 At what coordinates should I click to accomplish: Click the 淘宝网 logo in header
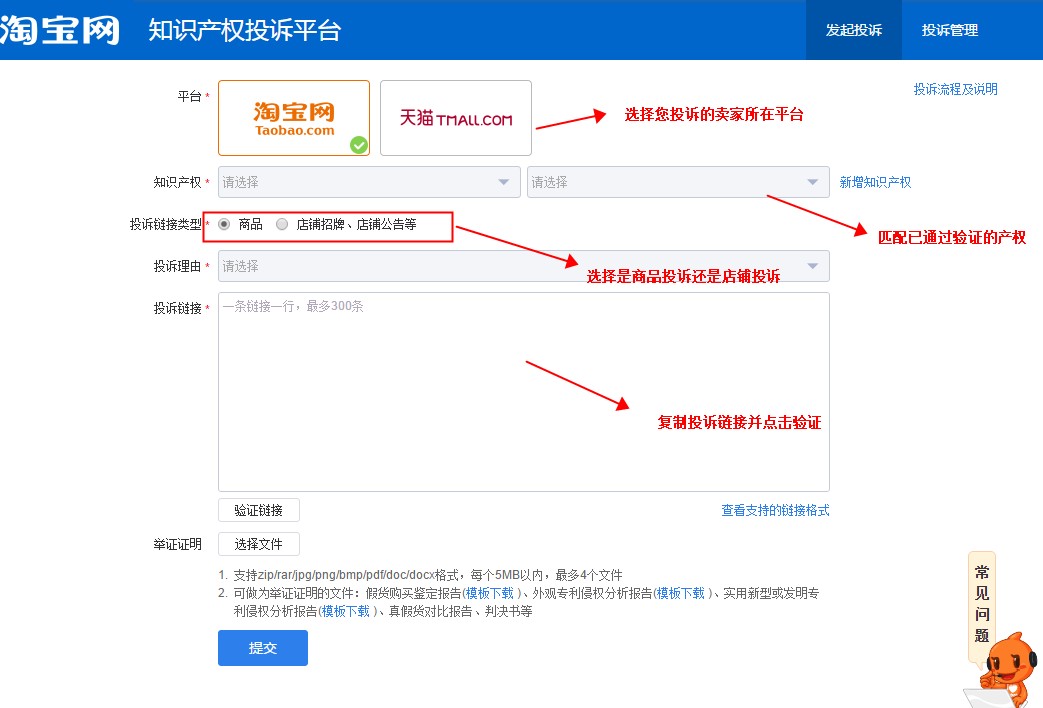[x=60, y=30]
